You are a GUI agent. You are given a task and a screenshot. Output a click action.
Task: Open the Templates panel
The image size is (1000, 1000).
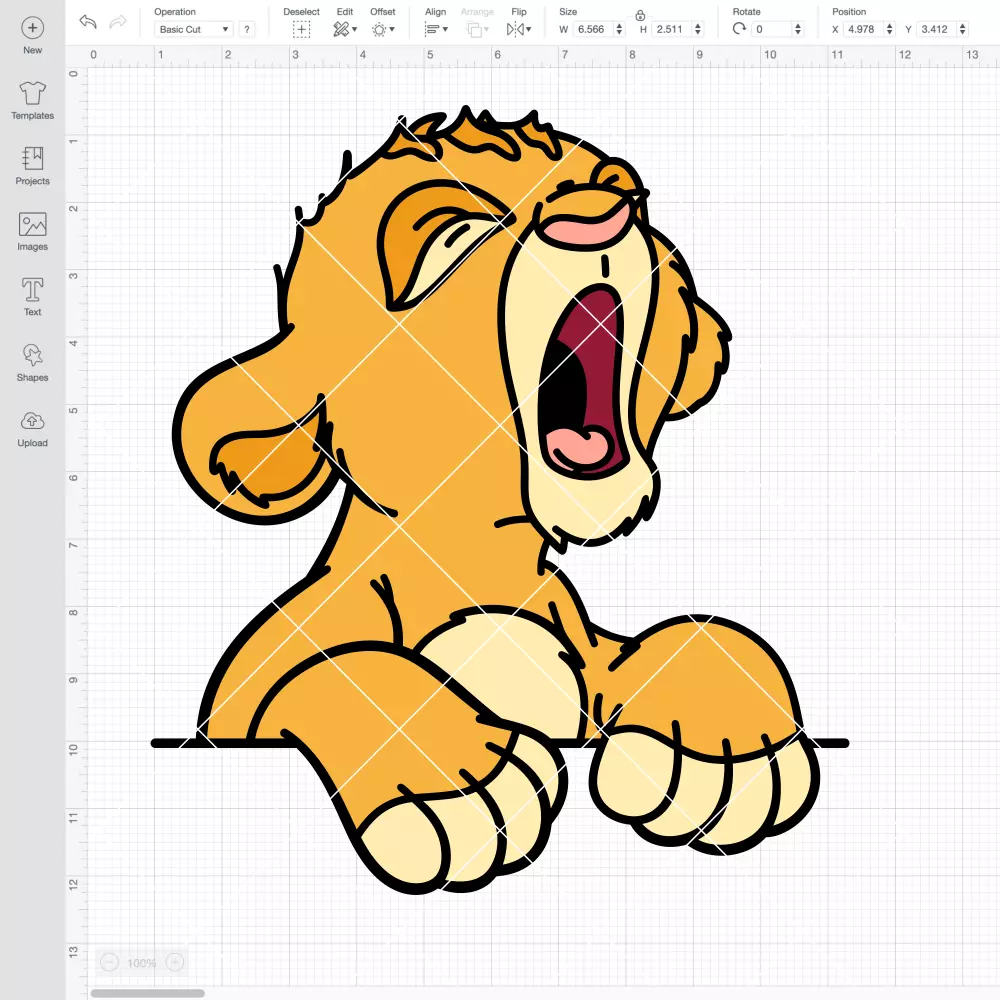(33, 101)
